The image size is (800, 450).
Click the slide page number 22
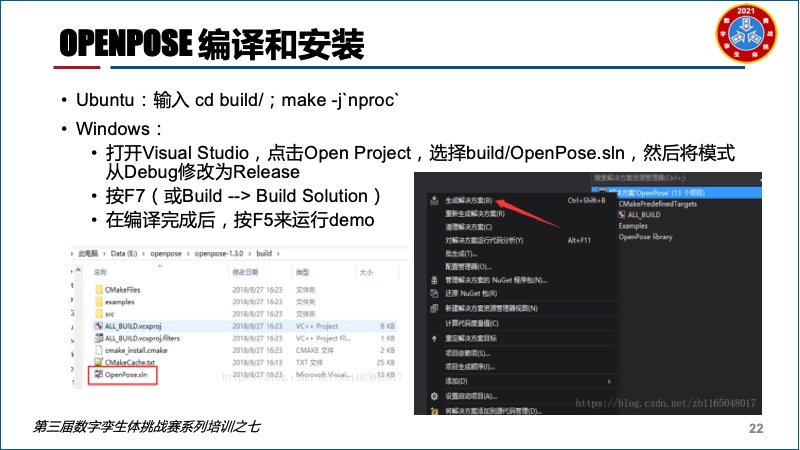point(756,429)
